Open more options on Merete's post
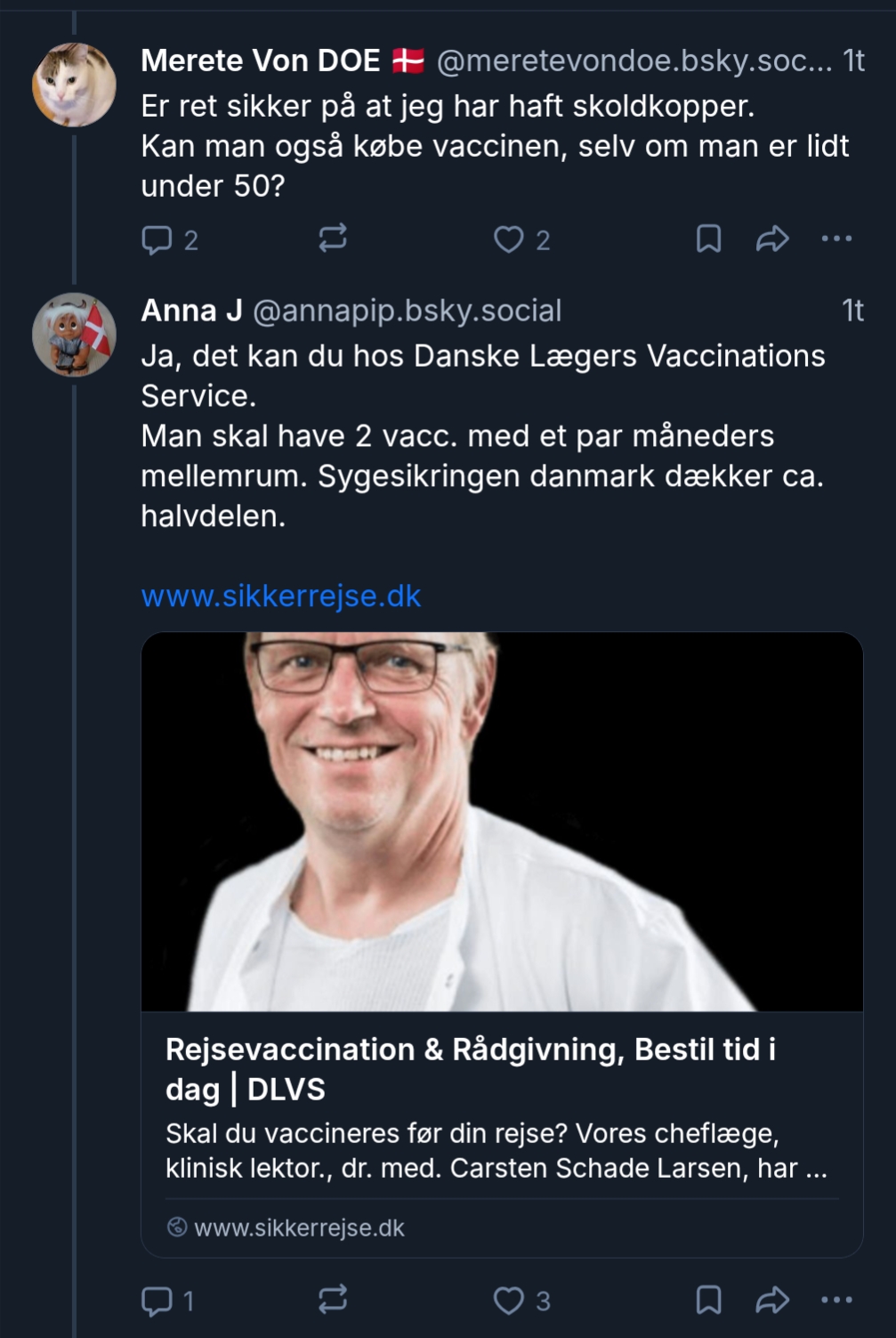 (836, 239)
